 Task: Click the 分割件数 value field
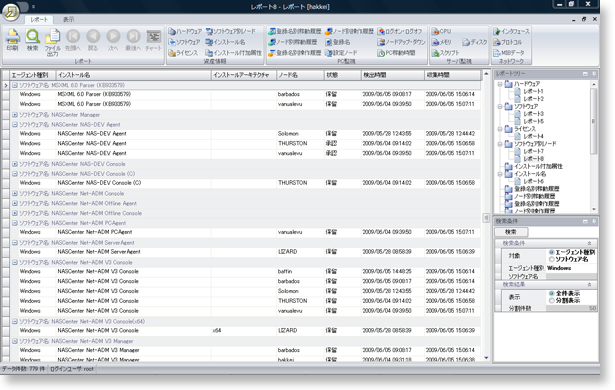point(571,308)
